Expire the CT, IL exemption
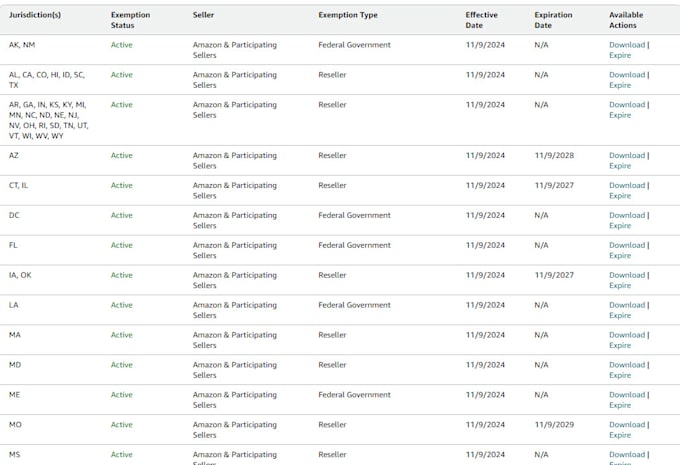 pos(620,196)
